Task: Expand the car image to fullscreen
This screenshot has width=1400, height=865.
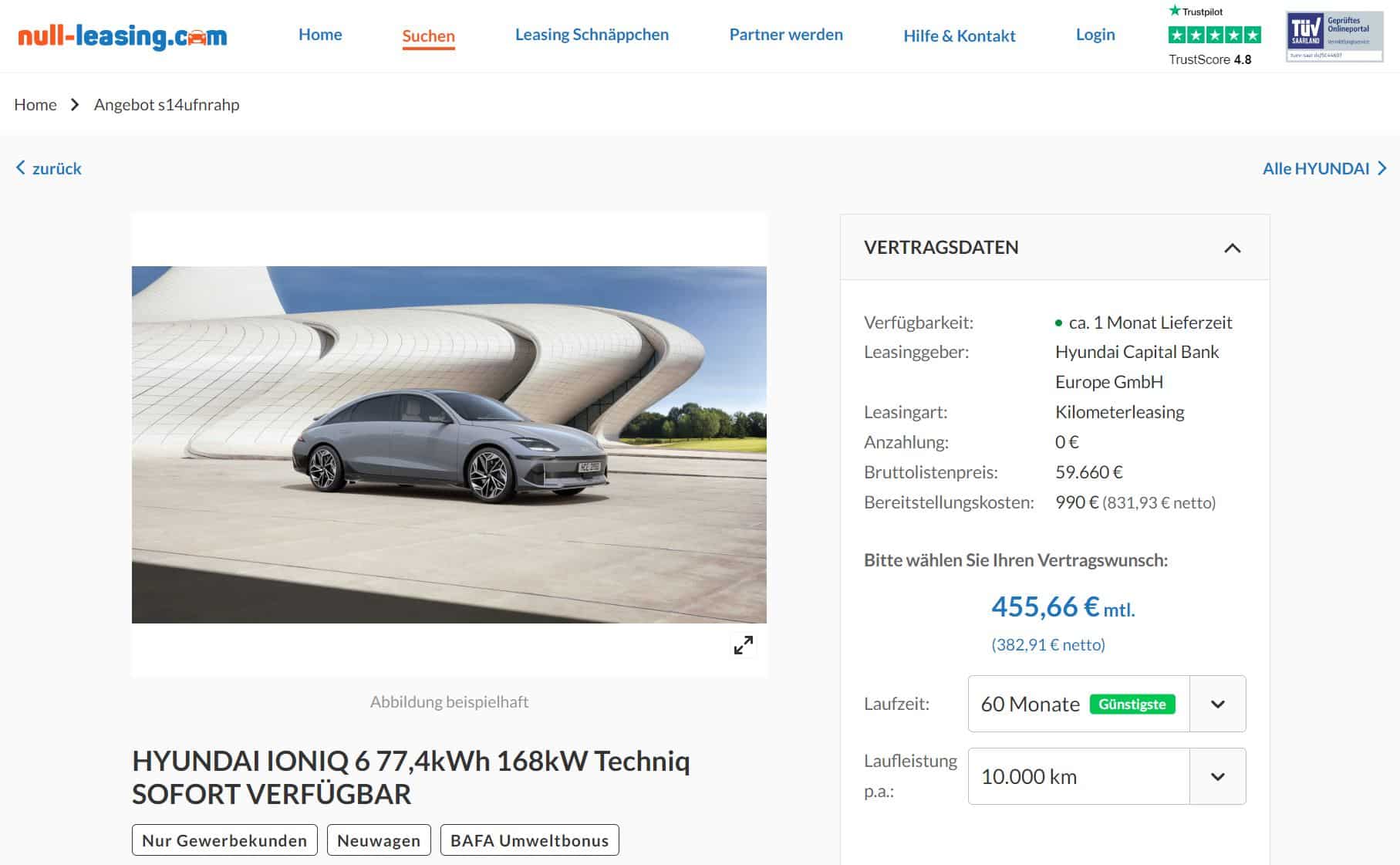Action: [744, 645]
